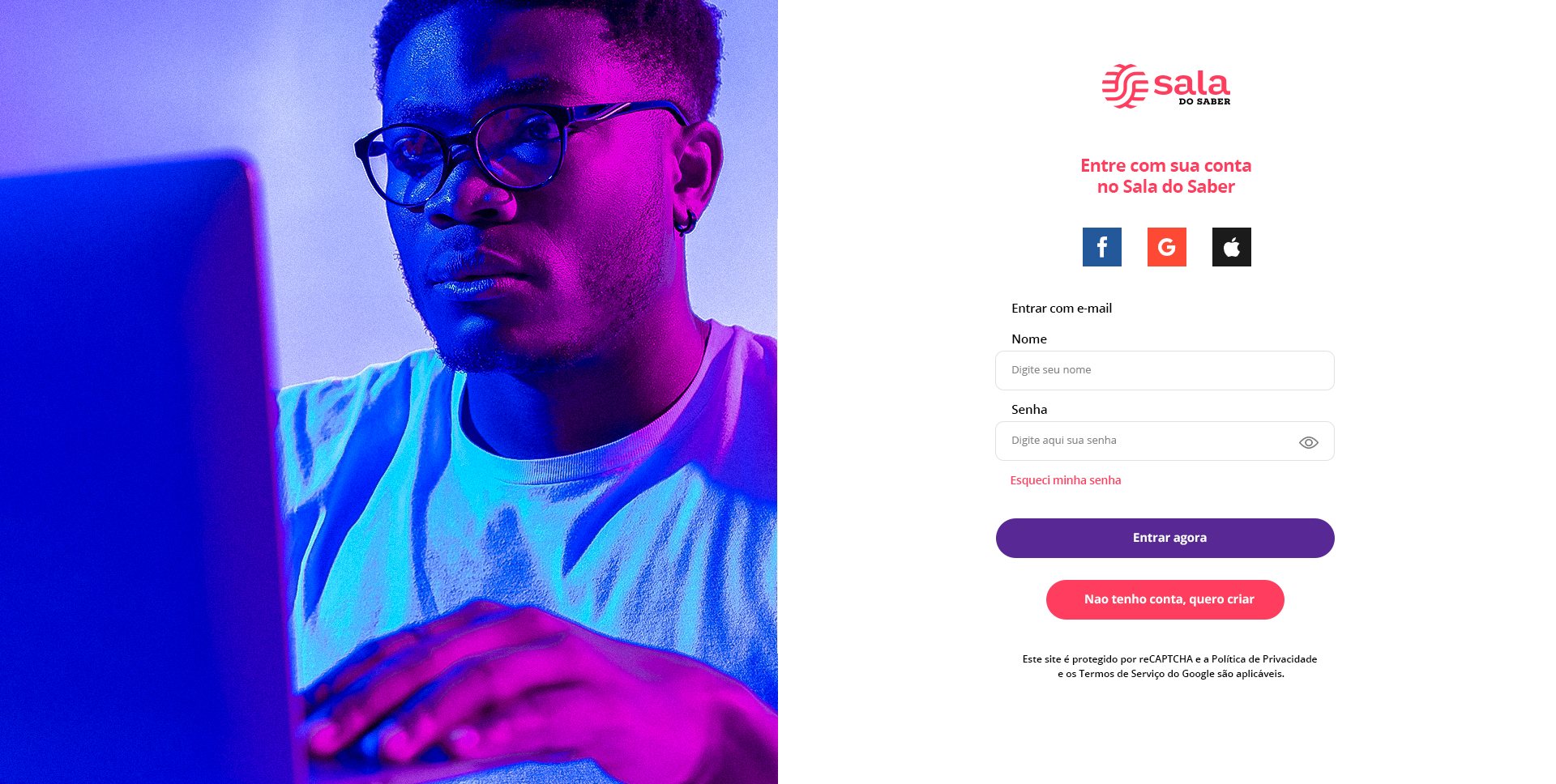Viewport: 1556px width, 784px height.
Task: Click the 'Entrar com e-mail' label
Action: [1062, 309]
